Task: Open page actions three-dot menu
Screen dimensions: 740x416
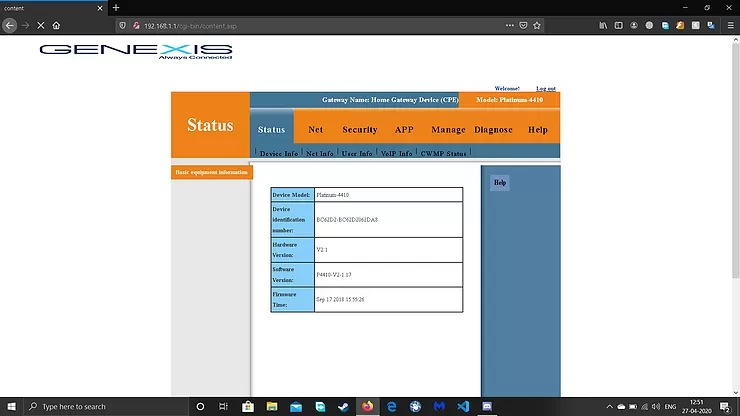Action: 510,25
